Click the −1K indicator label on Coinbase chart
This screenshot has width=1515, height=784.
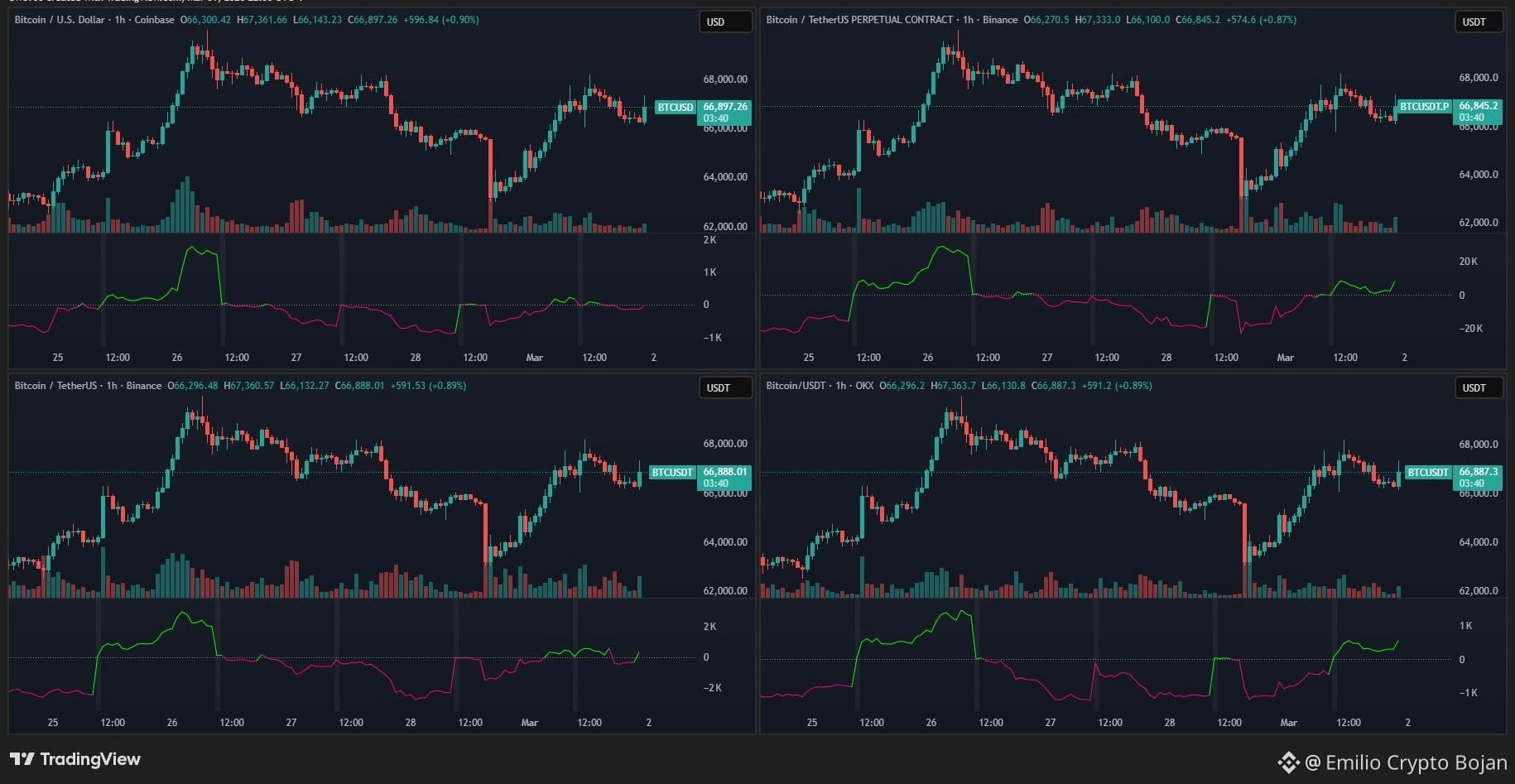pyautogui.click(x=713, y=338)
